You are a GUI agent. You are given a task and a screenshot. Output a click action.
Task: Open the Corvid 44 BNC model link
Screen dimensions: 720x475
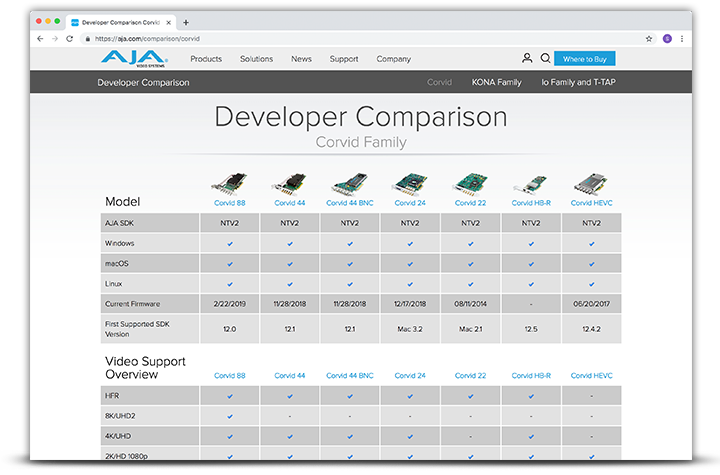[350, 202]
